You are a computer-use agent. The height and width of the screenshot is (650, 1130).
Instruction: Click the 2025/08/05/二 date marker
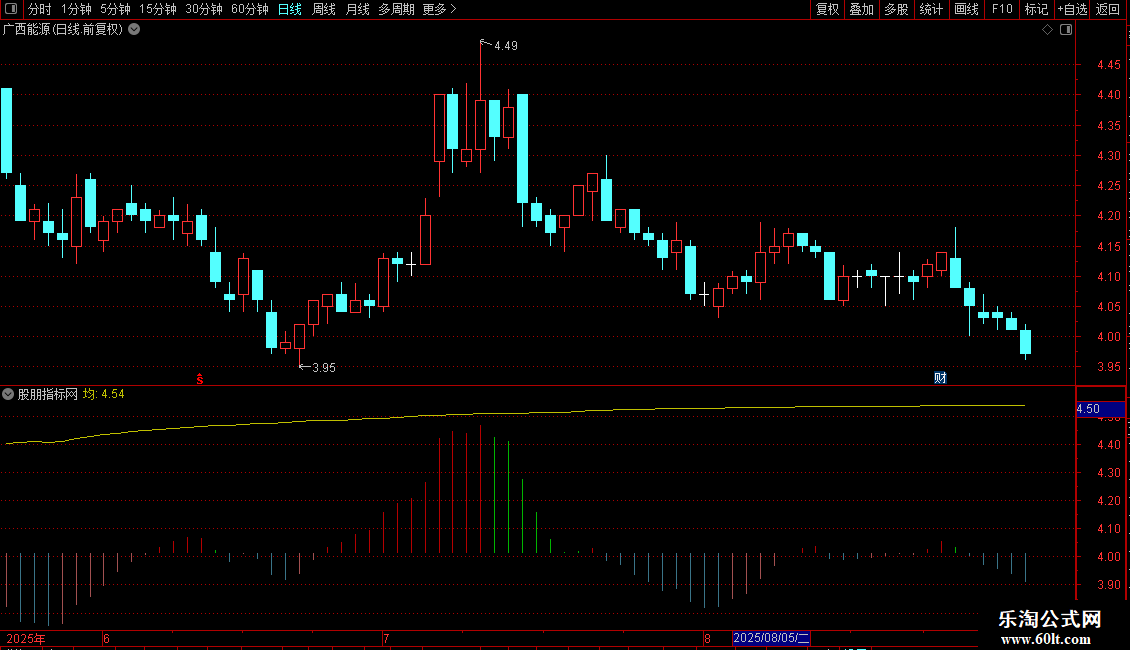(771, 638)
